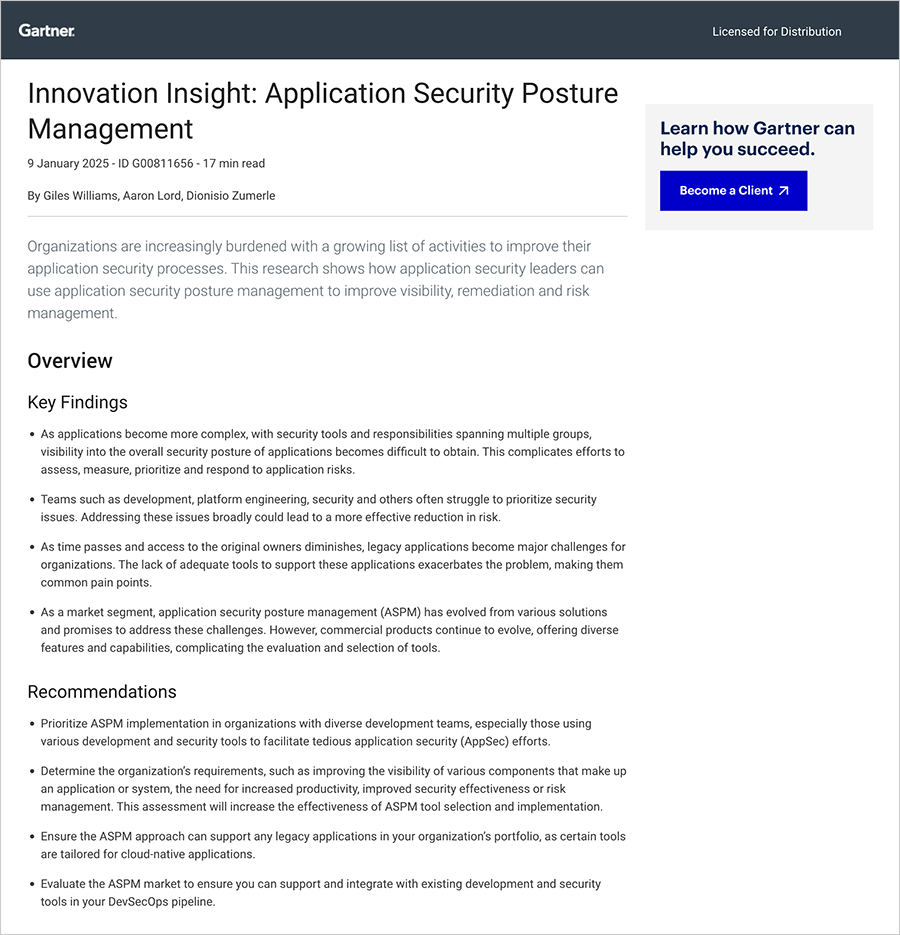The width and height of the screenshot is (900, 935).
Task: Click the Key Findings heading
Action: 77,402
